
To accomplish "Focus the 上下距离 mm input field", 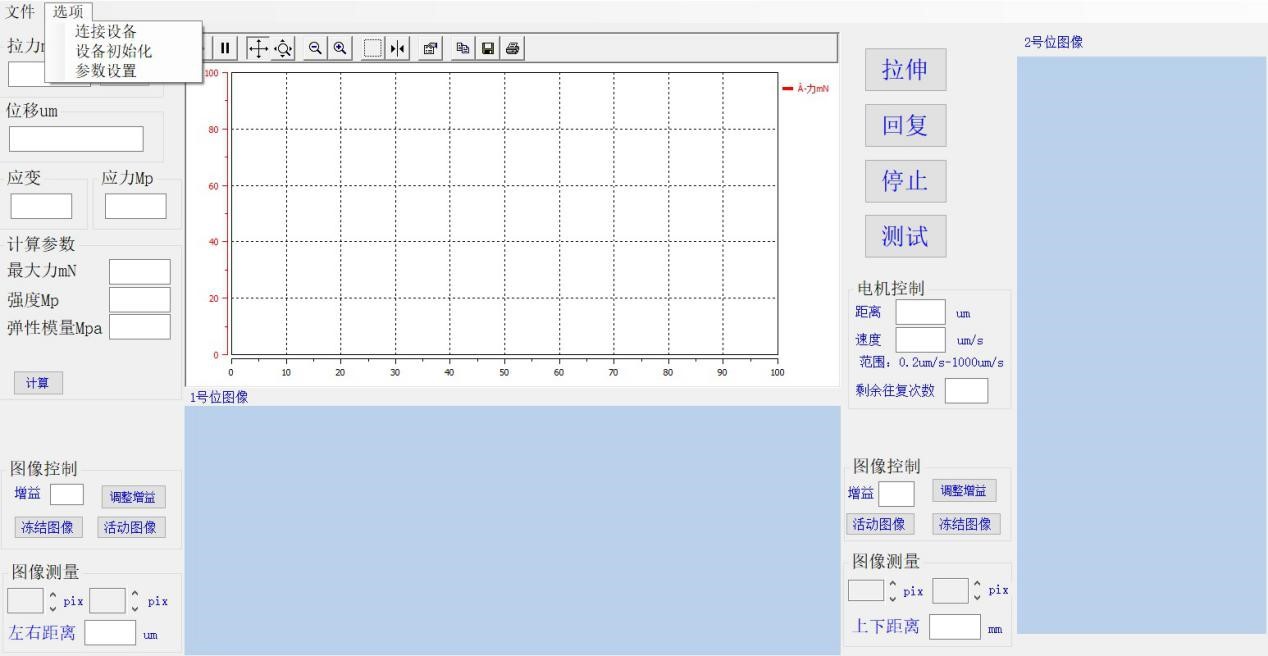I will [x=955, y=626].
